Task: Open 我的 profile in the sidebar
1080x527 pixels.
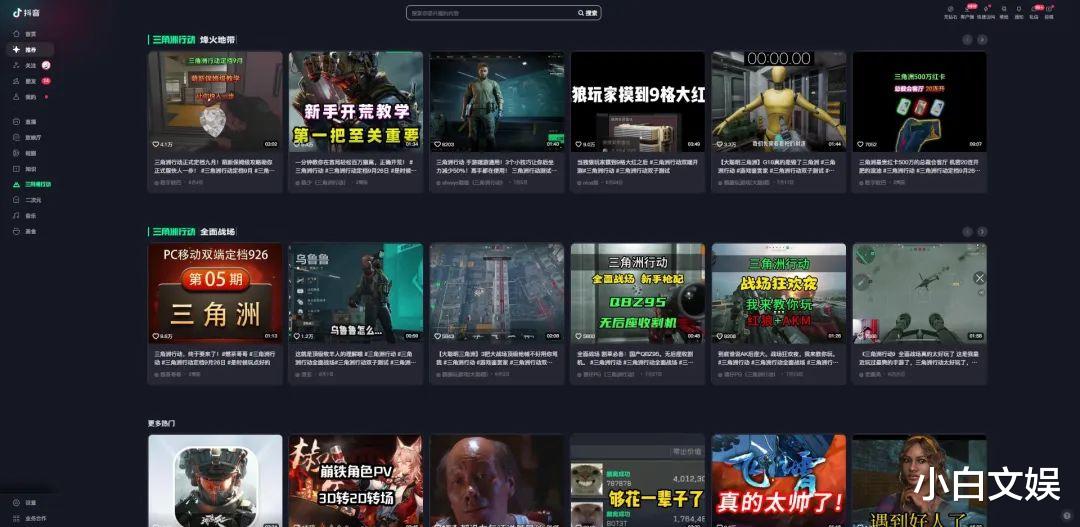Action: (x=25, y=97)
